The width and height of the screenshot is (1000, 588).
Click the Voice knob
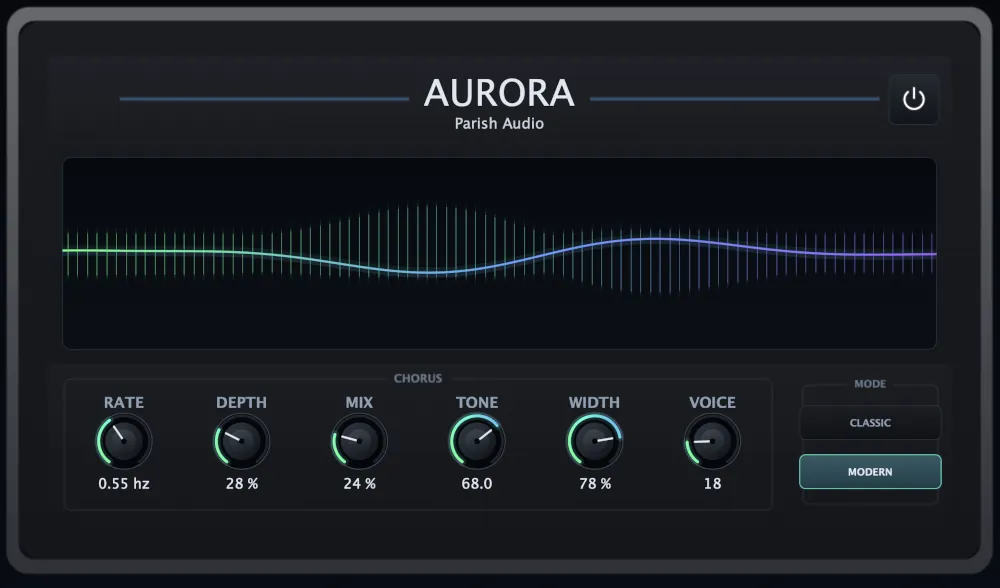tap(712, 441)
